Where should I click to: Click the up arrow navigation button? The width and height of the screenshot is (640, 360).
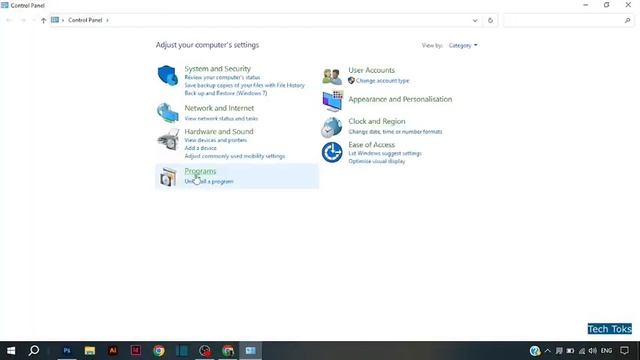[43, 20]
